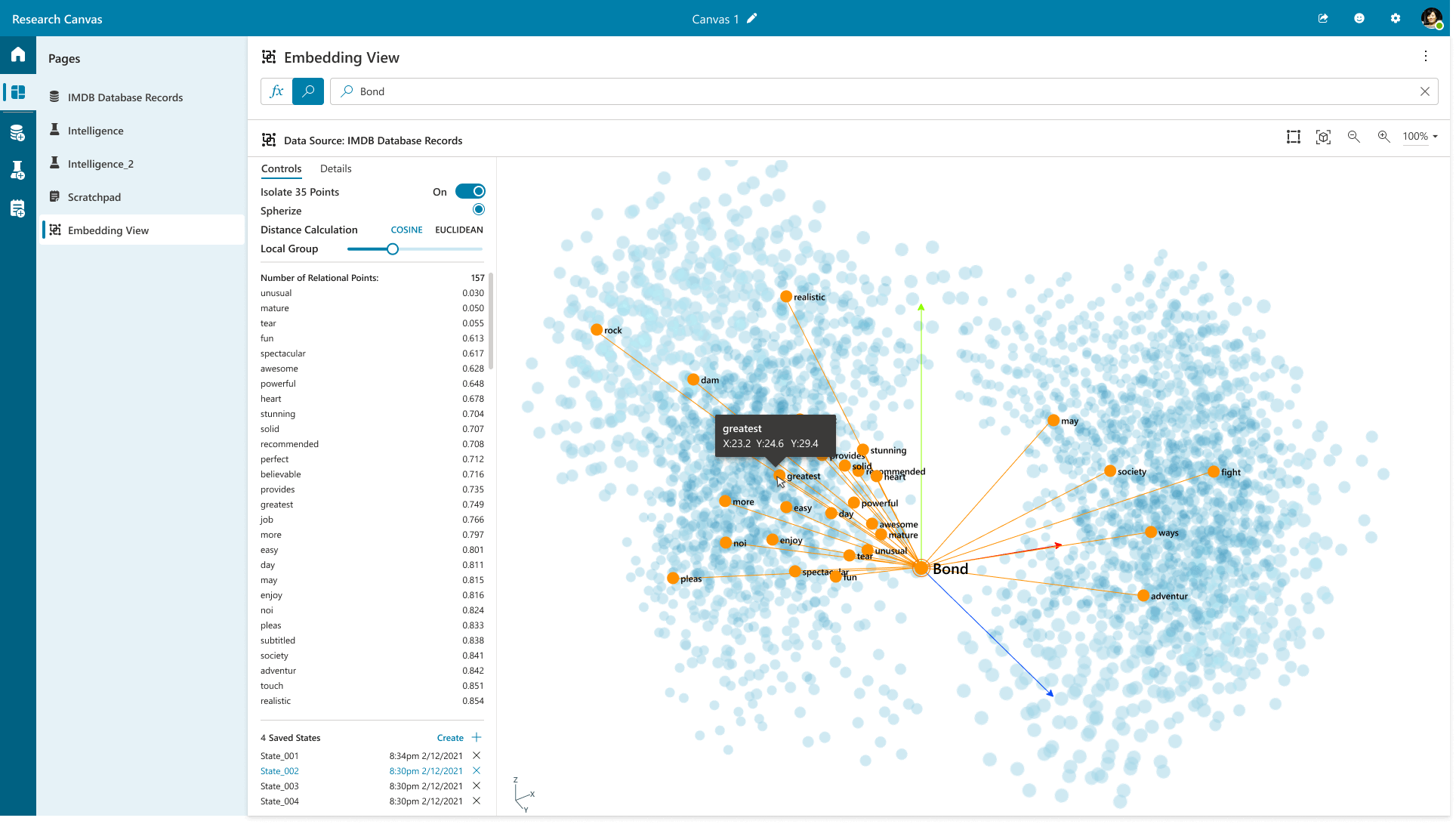Zoom out the embedding plot
1456x824 pixels.
click(x=1353, y=137)
